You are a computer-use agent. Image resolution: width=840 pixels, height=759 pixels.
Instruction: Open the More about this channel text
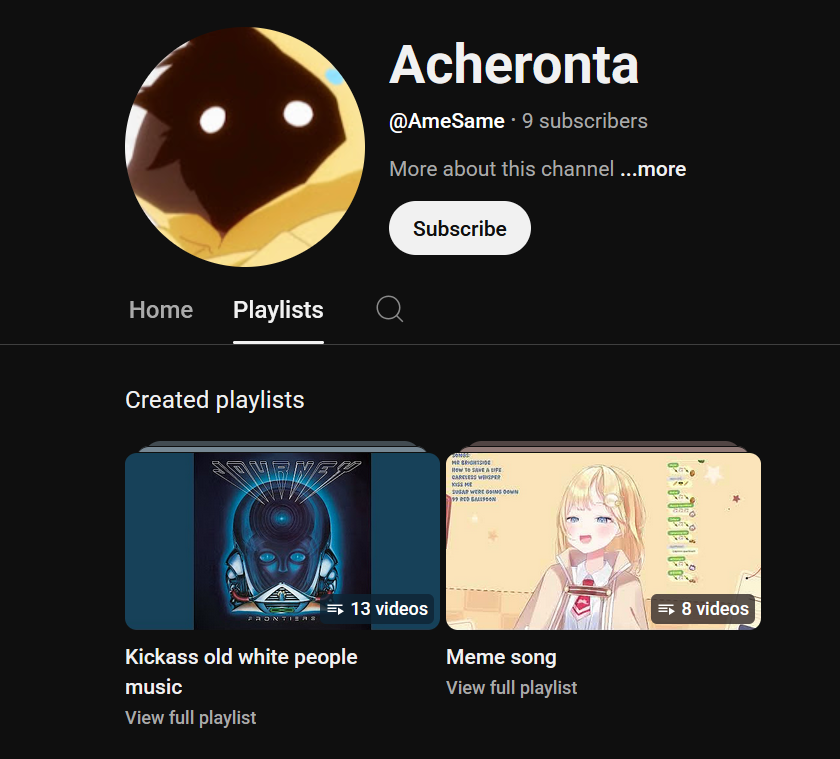tap(501, 169)
